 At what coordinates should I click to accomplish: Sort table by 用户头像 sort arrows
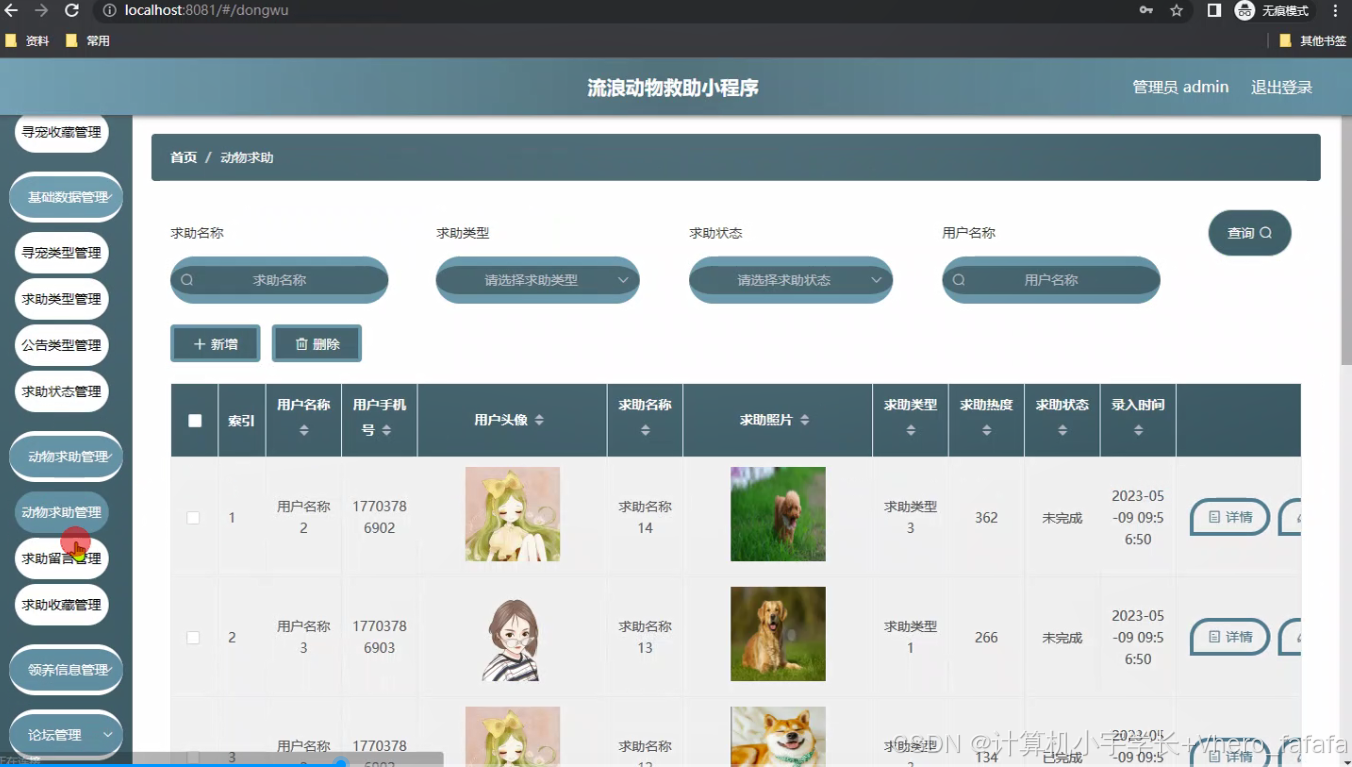click(x=539, y=420)
